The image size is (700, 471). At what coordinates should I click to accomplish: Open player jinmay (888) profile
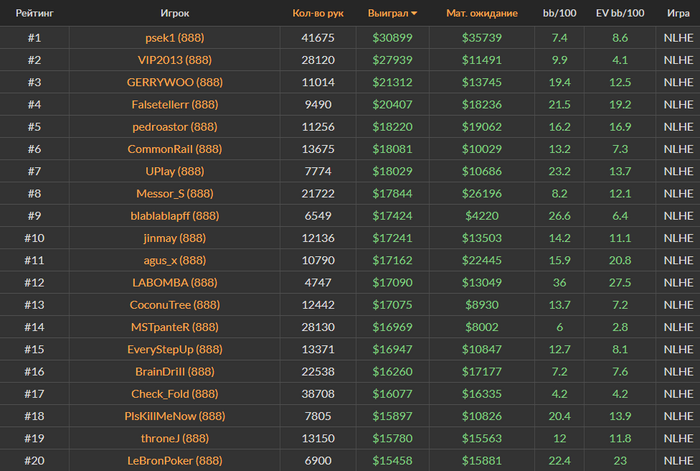tap(175, 238)
